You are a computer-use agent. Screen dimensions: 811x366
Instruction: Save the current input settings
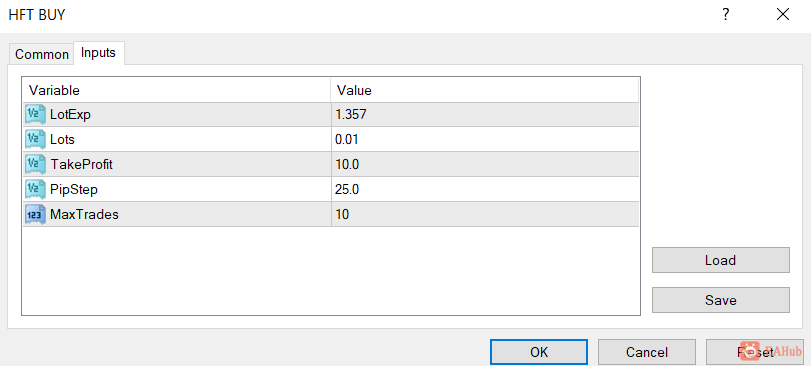[720, 300]
